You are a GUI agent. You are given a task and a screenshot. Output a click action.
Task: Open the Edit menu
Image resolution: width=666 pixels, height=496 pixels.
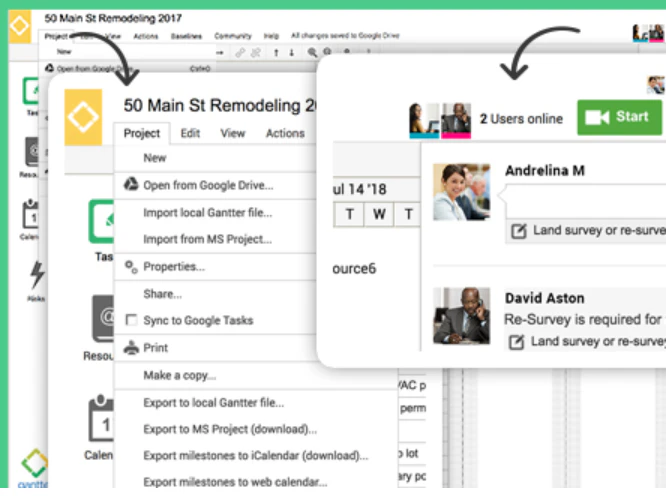point(190,133)
